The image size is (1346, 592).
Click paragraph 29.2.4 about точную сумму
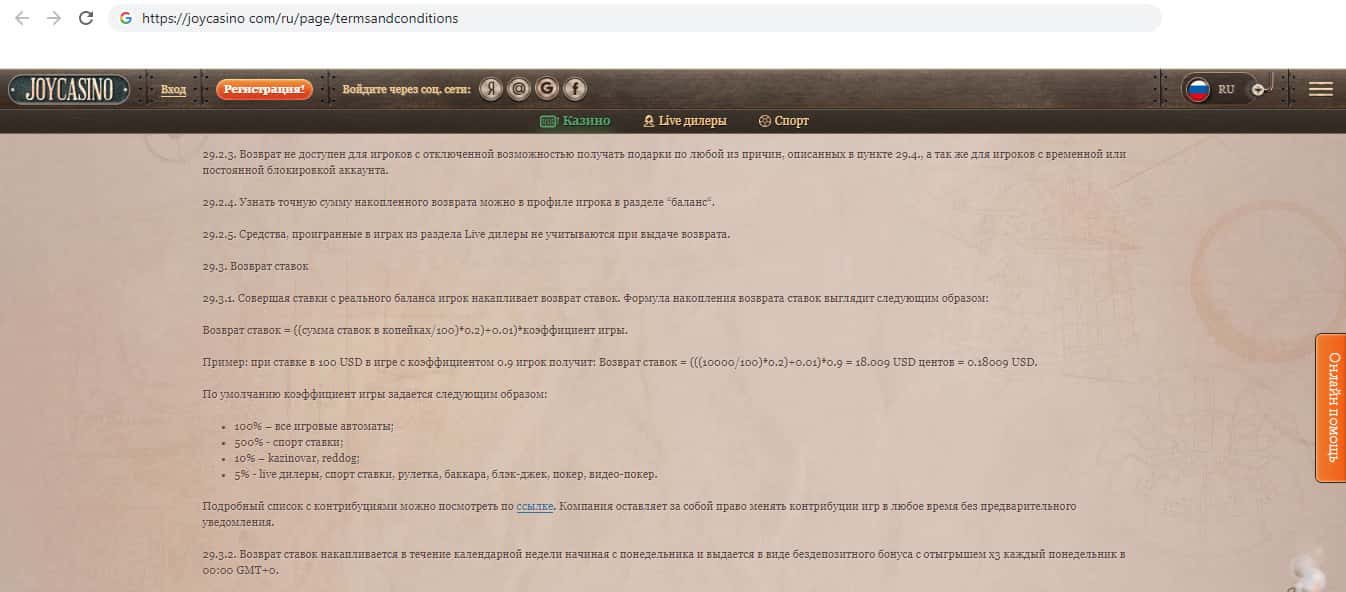[459, 203]
